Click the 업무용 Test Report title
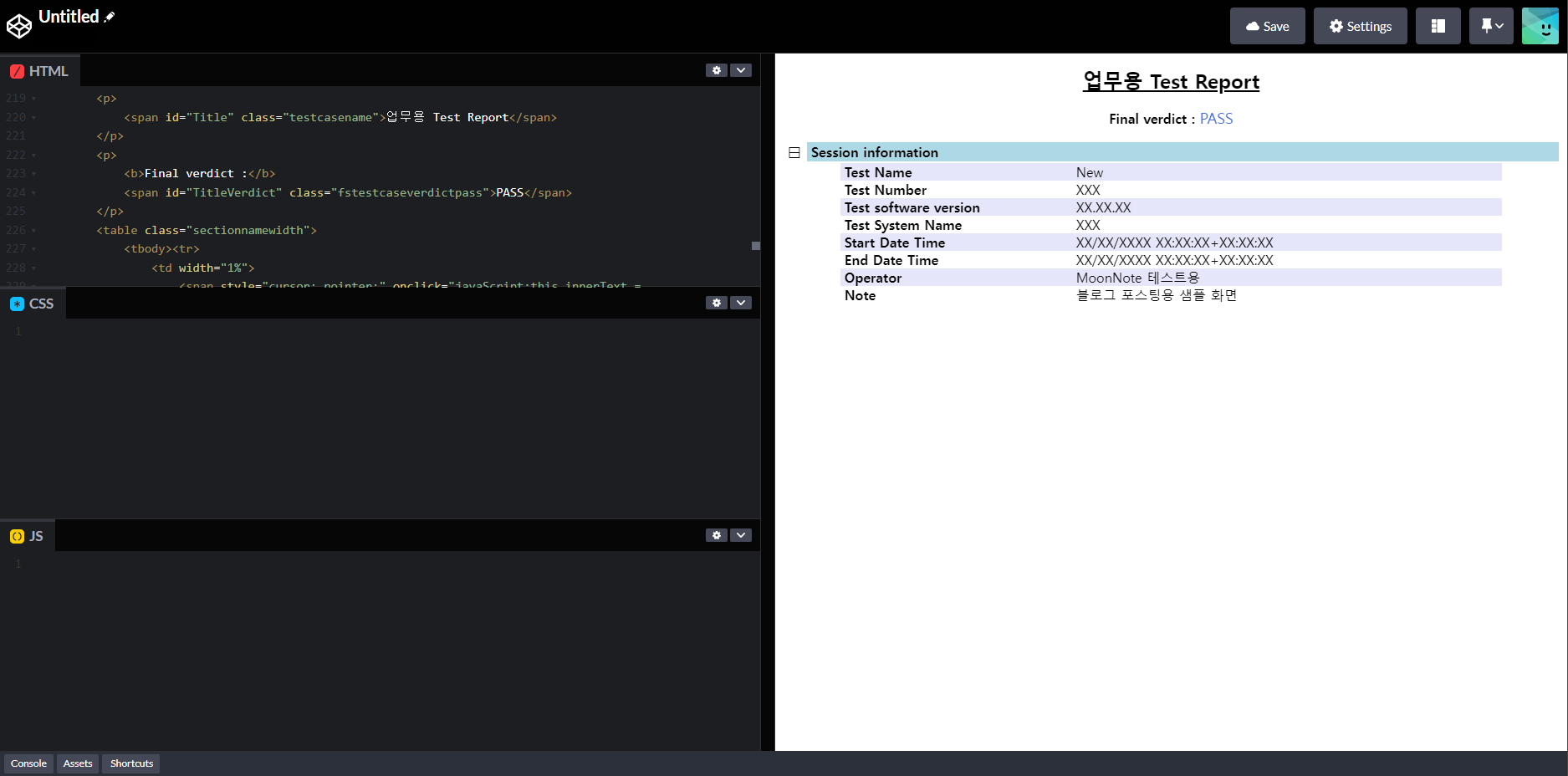 coord(1171,82)
